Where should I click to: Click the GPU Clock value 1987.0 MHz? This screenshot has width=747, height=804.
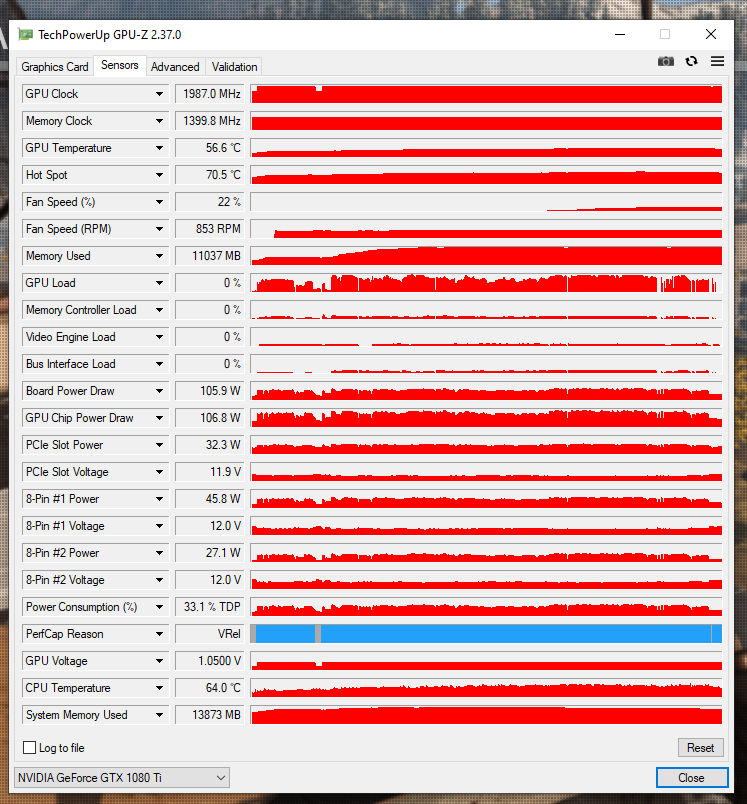coord(210,94)
